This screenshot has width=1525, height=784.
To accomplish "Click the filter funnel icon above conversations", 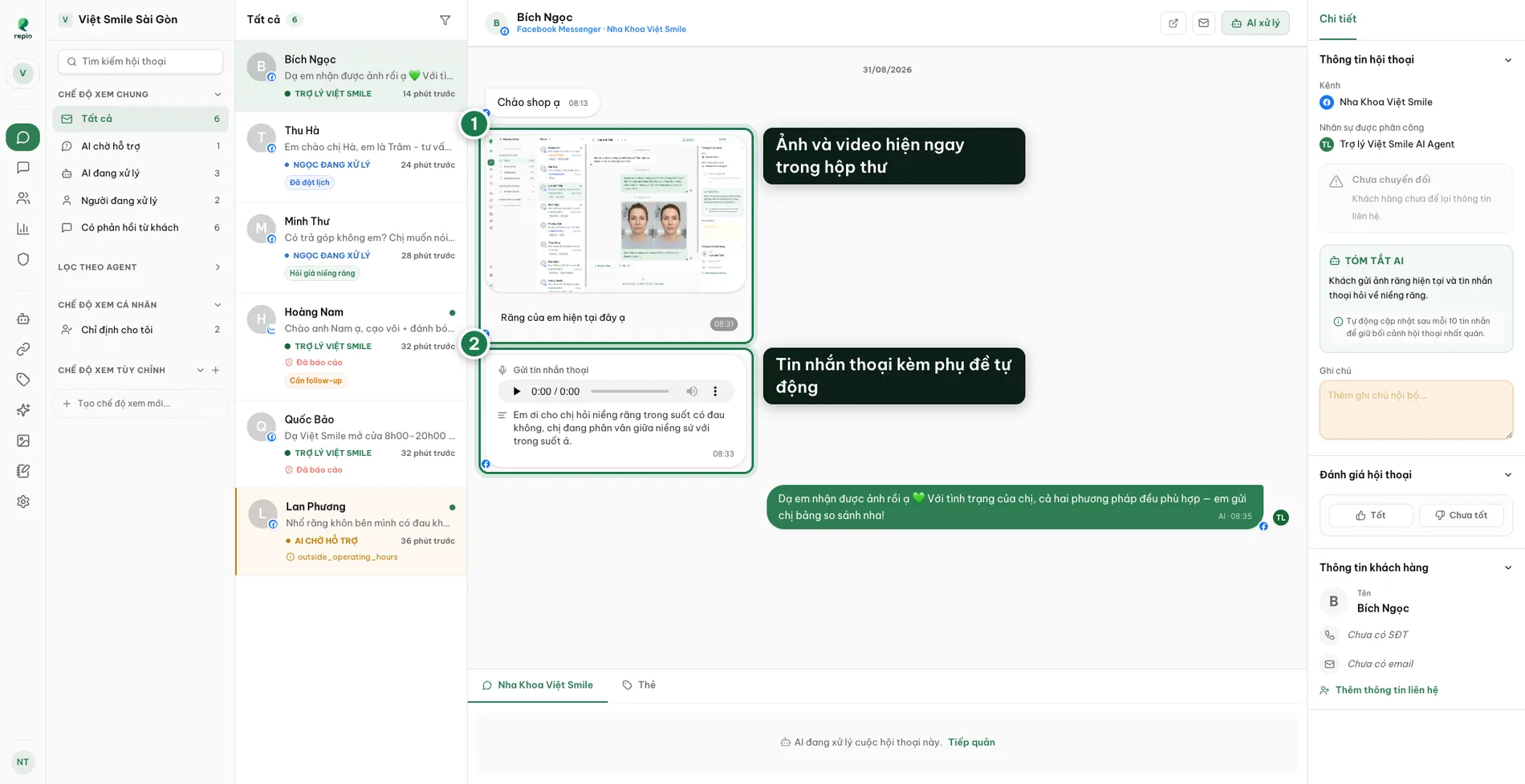I will 445,20.
